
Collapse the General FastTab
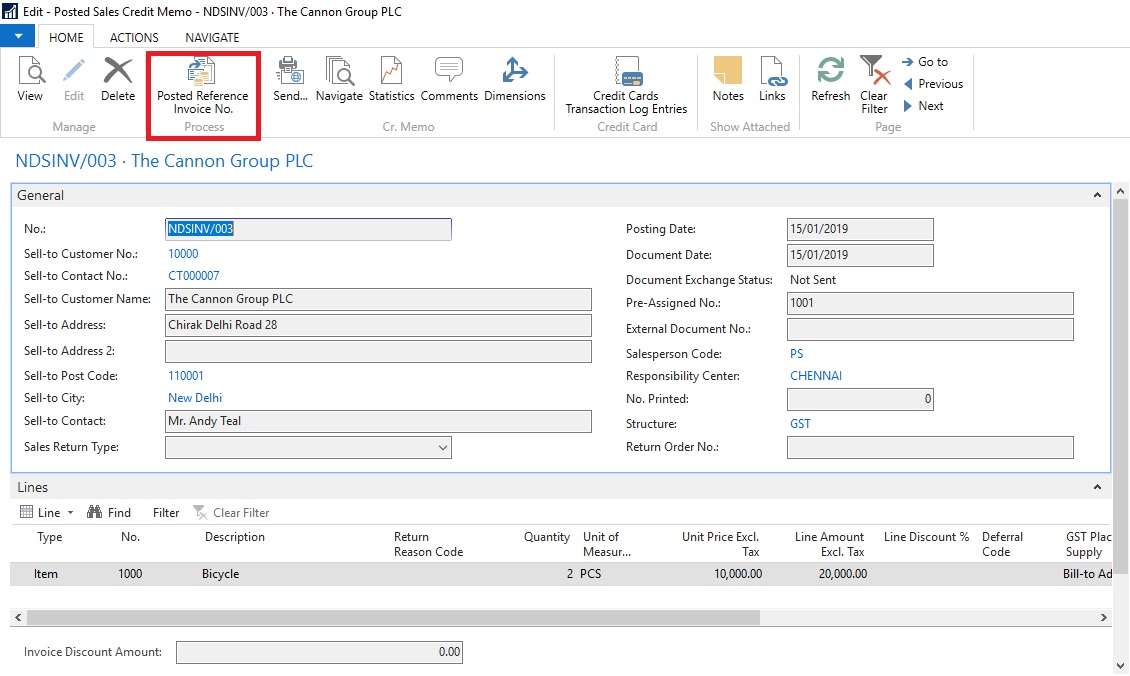pyautogui.click(x=1097, y=195)
